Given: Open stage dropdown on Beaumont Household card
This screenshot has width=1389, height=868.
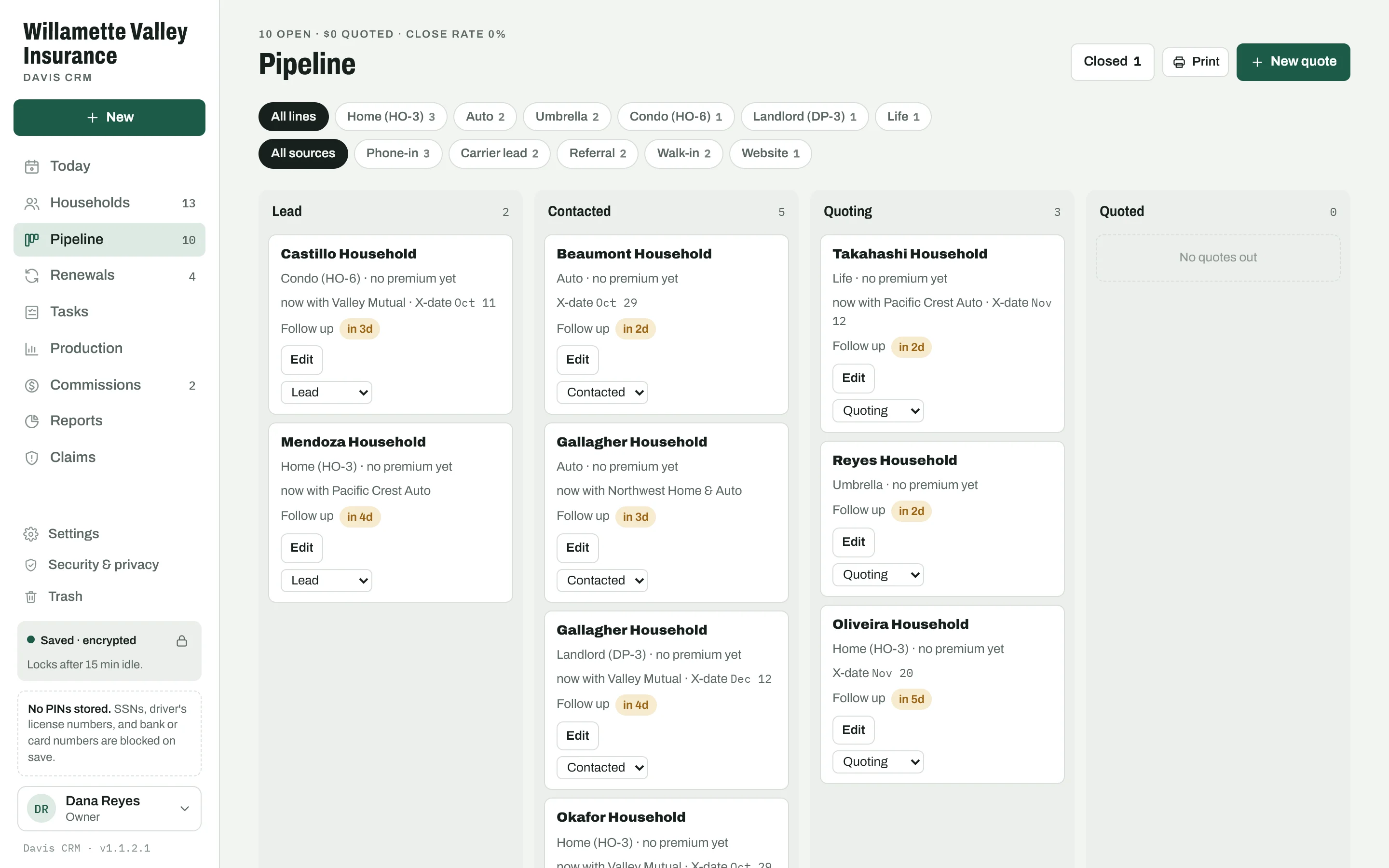Looking at the screenshot, I should (x=602, y=392).
